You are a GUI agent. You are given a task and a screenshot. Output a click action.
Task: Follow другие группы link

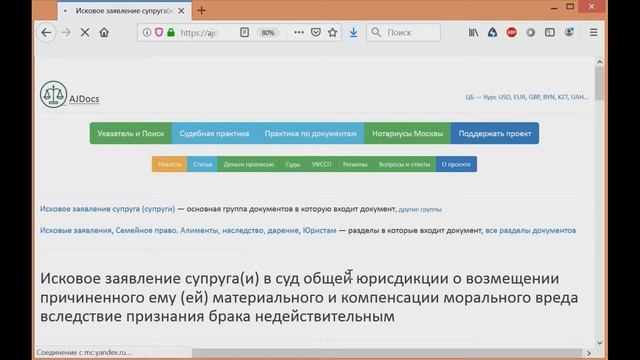(x=420, y=209)
